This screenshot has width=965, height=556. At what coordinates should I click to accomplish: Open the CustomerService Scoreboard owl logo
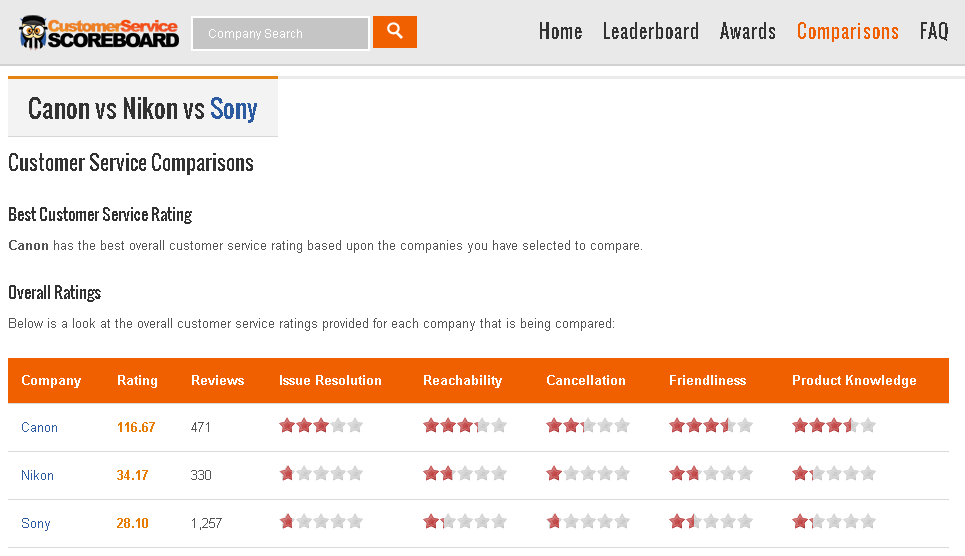tap(99, 33)
